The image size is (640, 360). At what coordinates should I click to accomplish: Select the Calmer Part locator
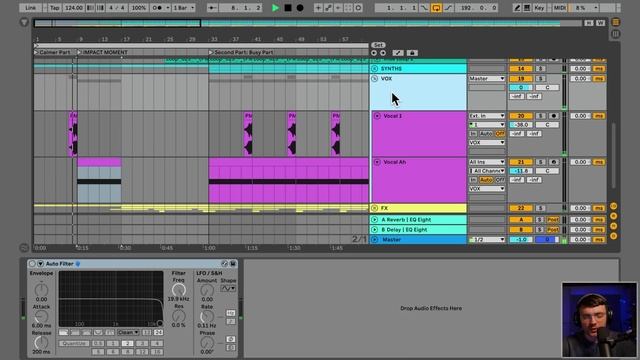click(52, 52)
